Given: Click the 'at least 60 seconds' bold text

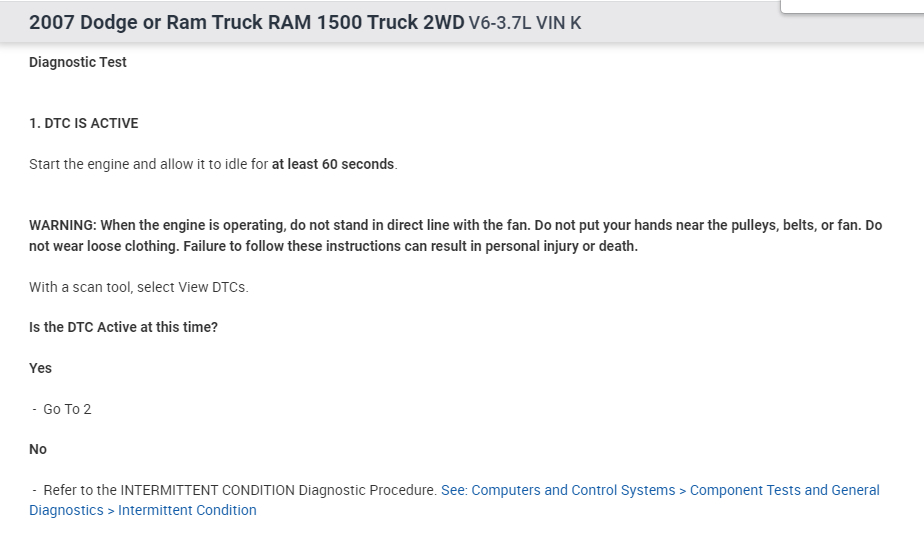Looking at the screenshot, I should (333, 164).
